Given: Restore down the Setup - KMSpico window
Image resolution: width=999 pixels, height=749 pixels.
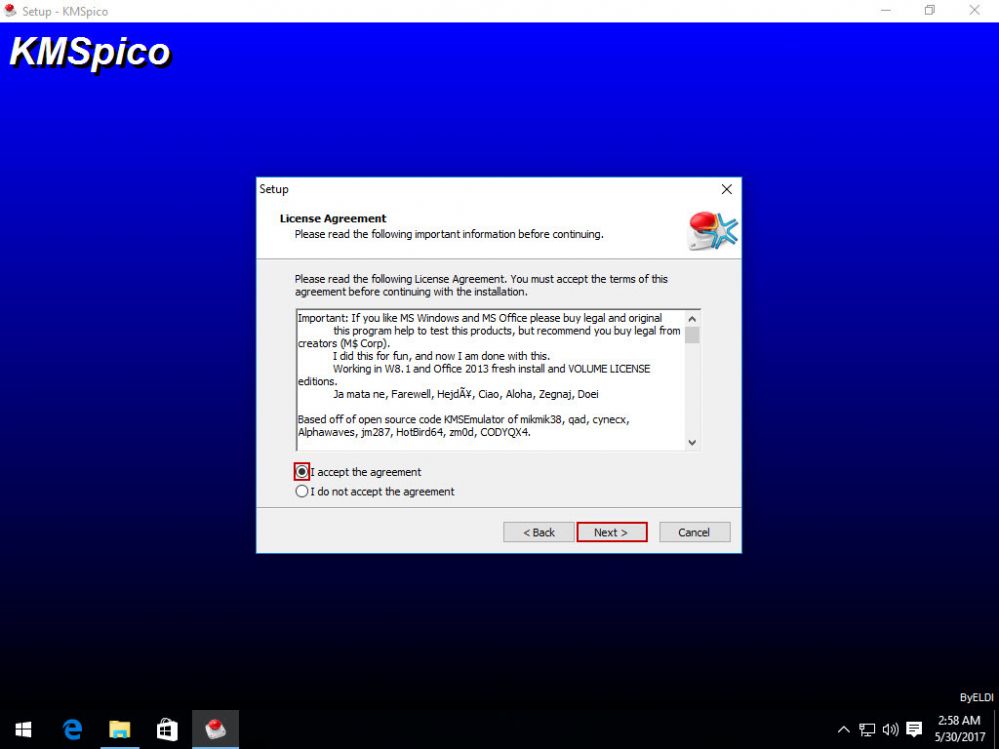Looking at the screenshot, I should pos(930,10).
